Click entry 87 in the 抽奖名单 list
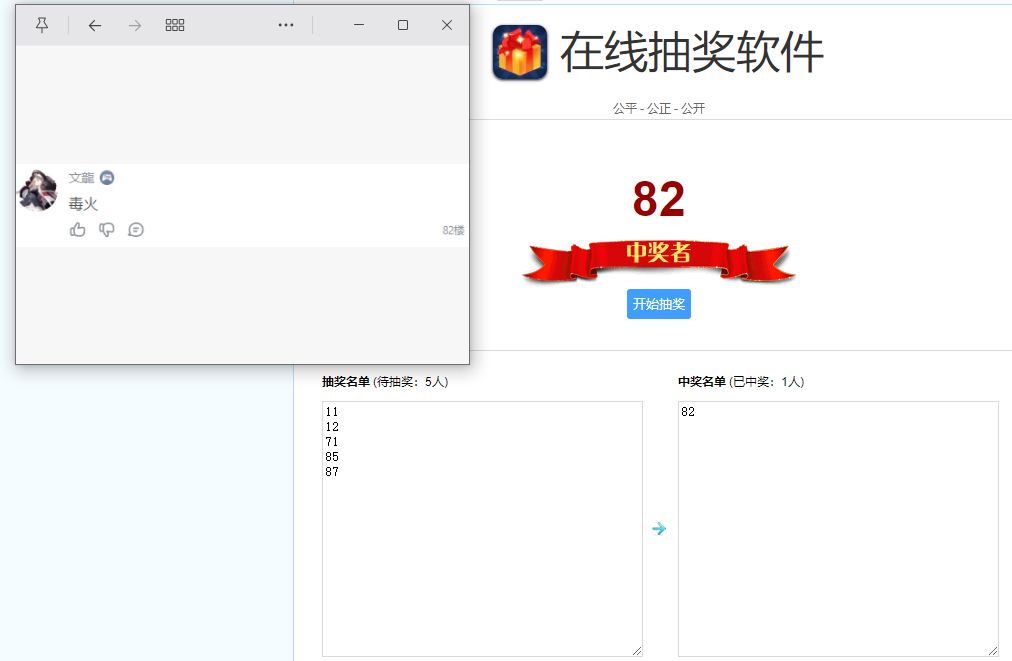This screenshot has height=661, width=1012. 332,472
